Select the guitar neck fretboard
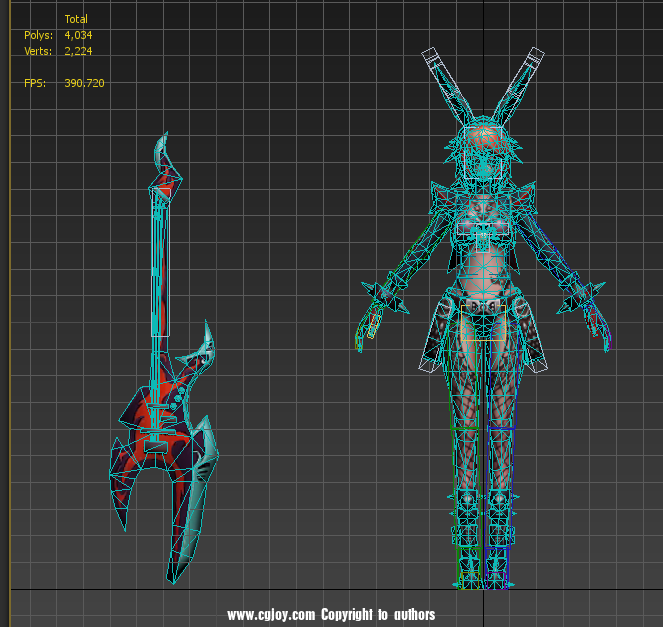 click(160, 260)
